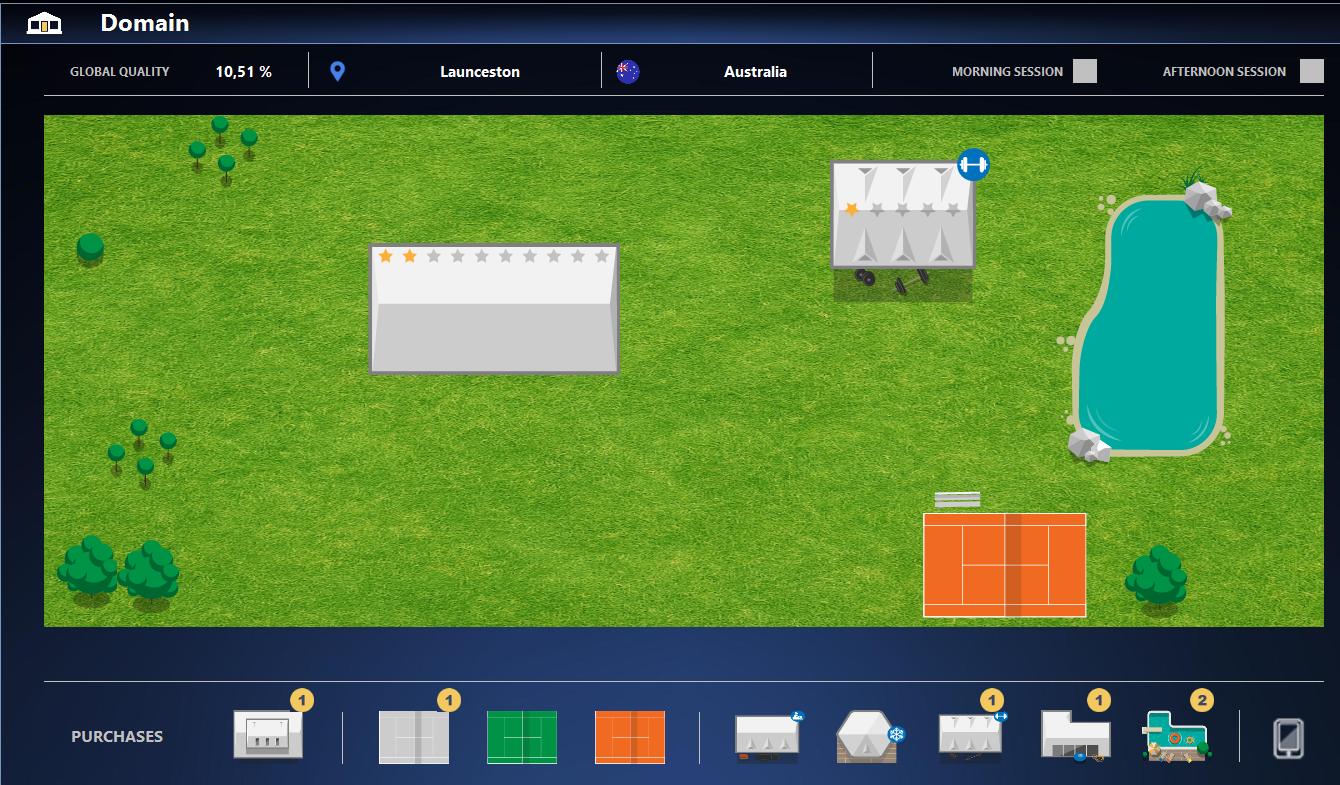This screenshot has height=785, width=1340.
Task: Click the Launceston location label
Action: (x=480, y=72)
